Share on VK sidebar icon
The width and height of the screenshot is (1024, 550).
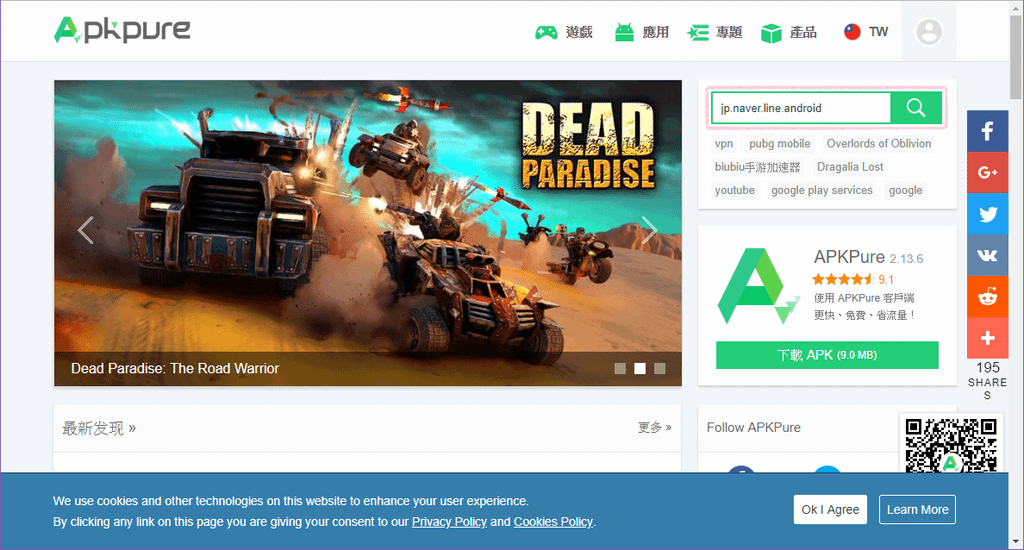(987, 255)
